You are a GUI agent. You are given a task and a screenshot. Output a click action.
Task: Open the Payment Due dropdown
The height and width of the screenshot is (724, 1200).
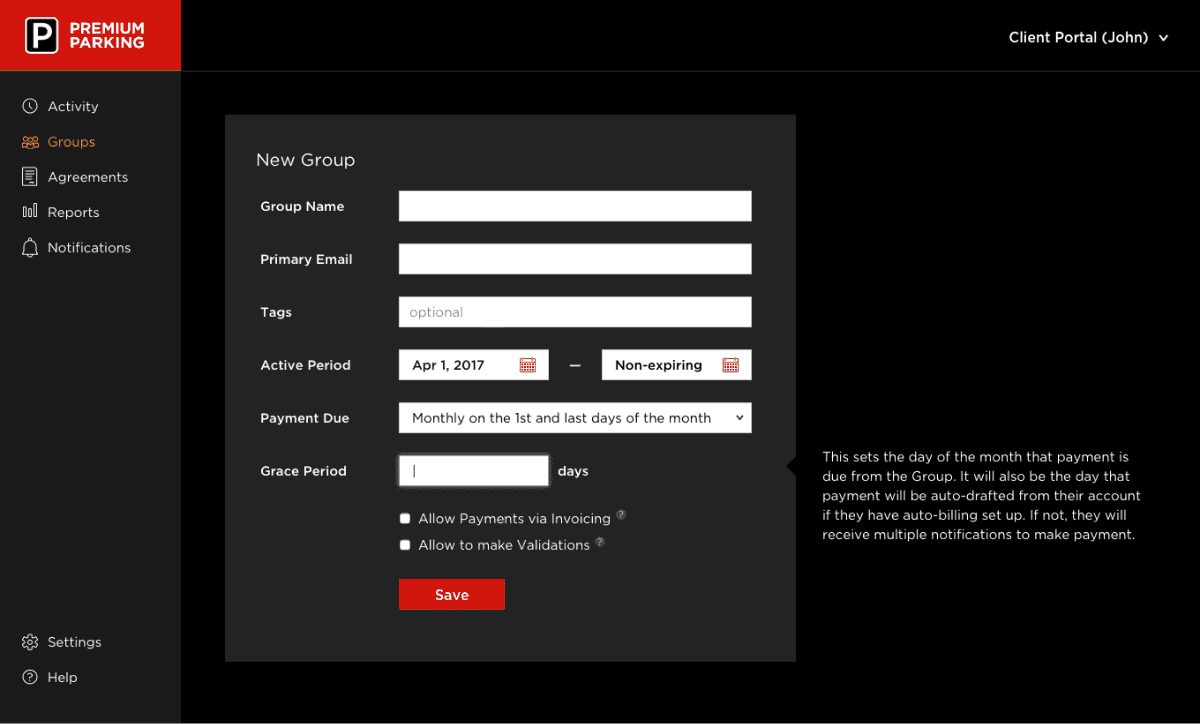[575, 417]
